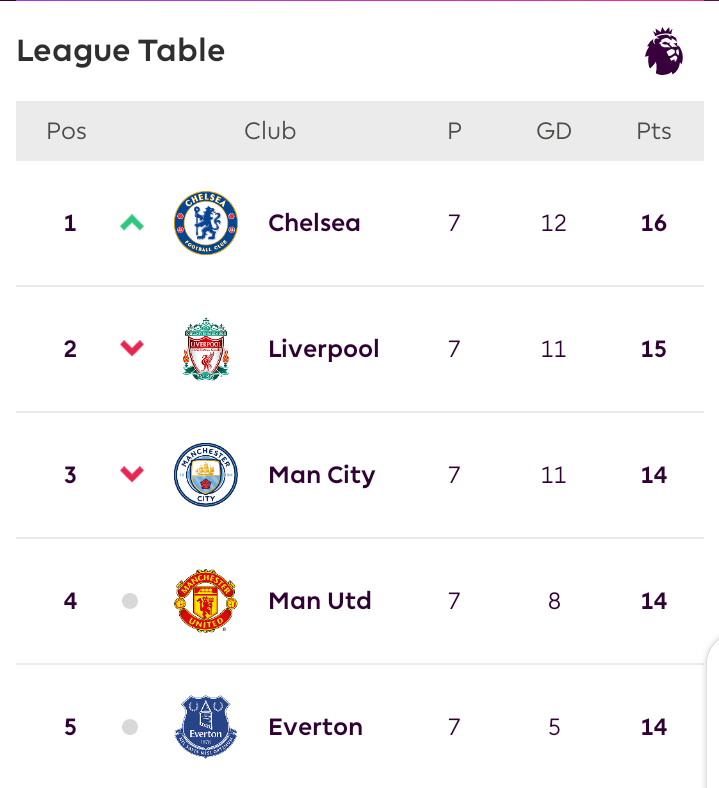Screen dimensions: 719x788
Task: Click the Club column header
Action: (x=270, y=131)
